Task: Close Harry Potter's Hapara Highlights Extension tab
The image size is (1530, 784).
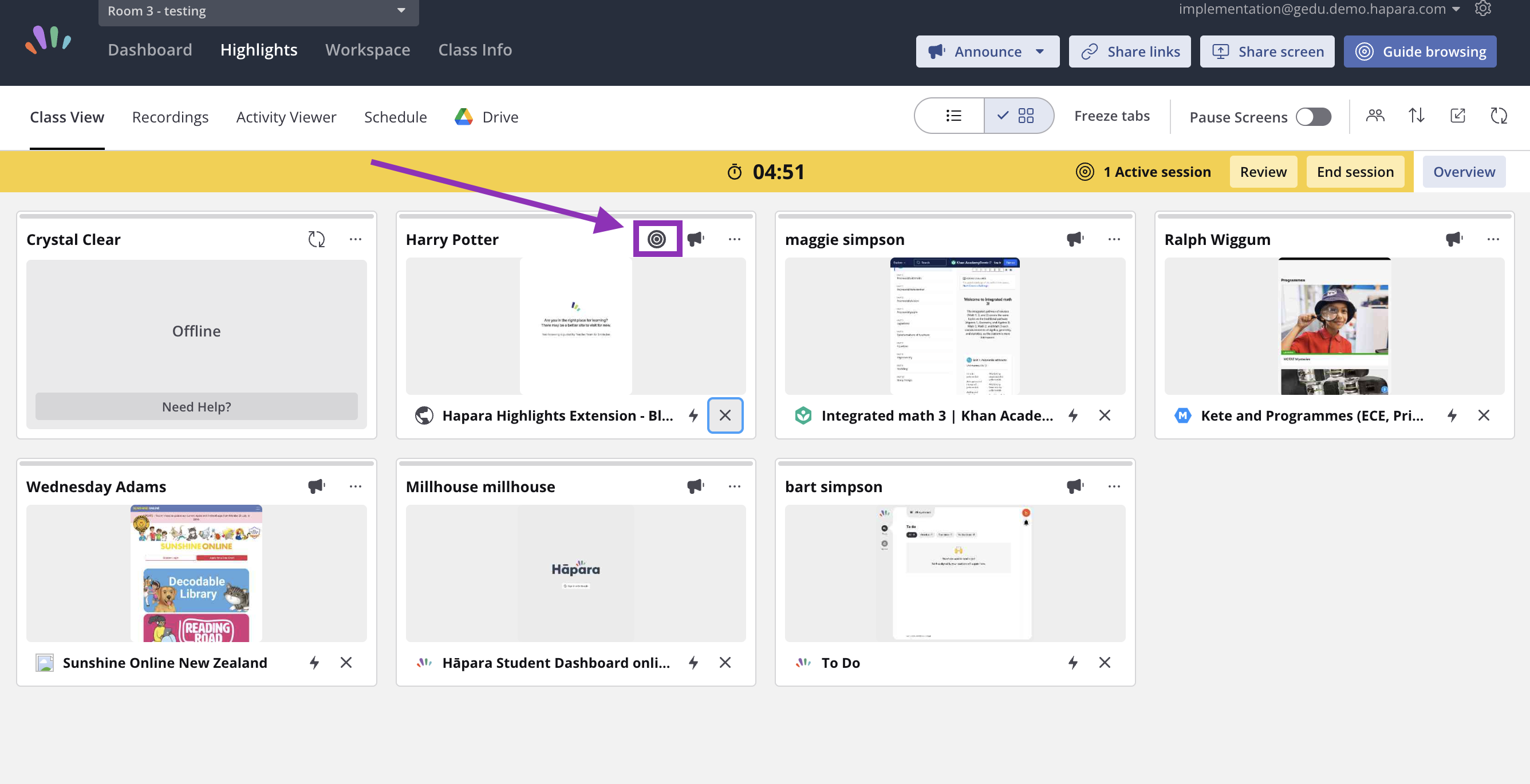Action: tap(724, 415)
